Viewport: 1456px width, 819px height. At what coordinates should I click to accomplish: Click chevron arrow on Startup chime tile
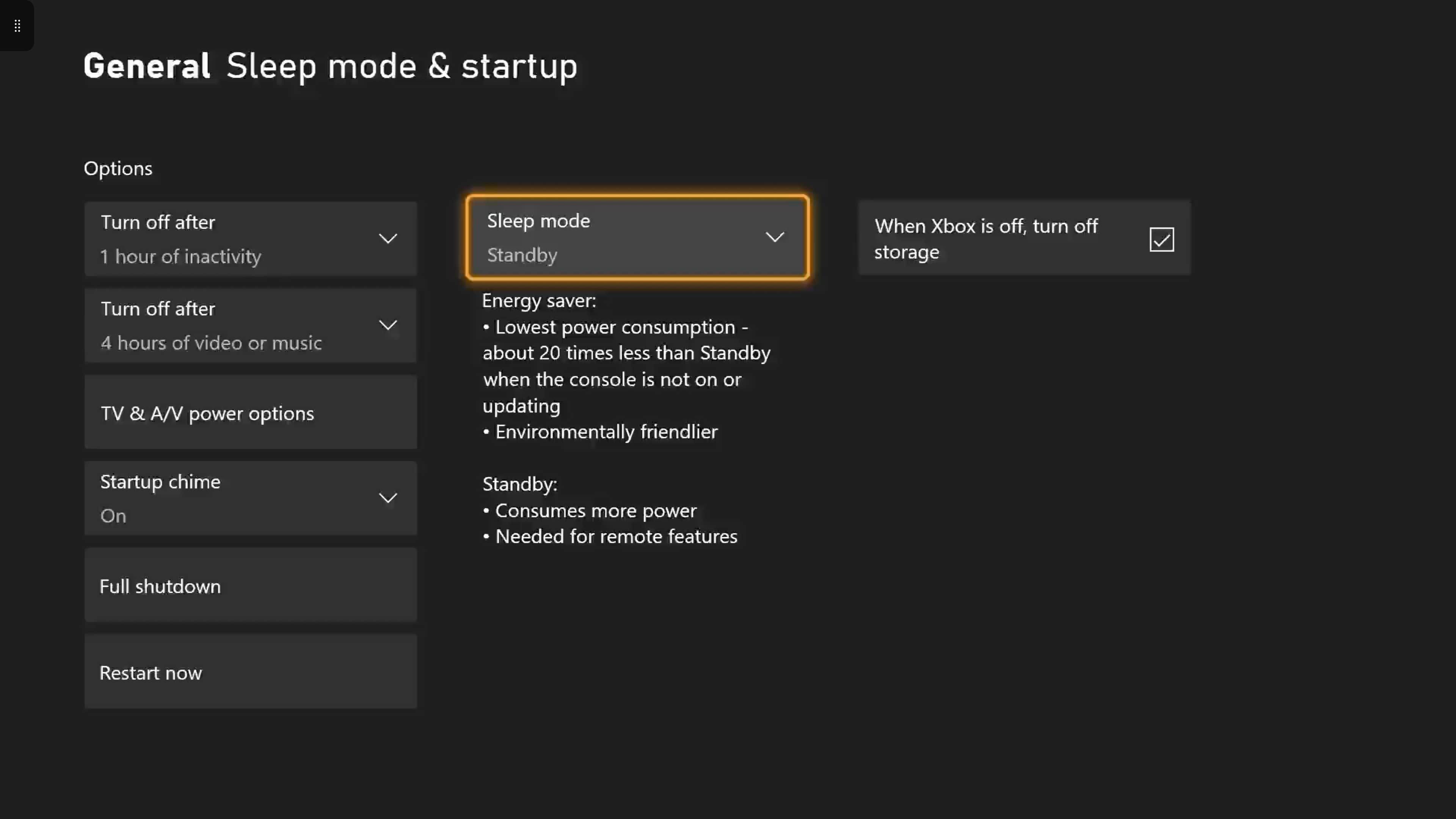coord(388,498)
